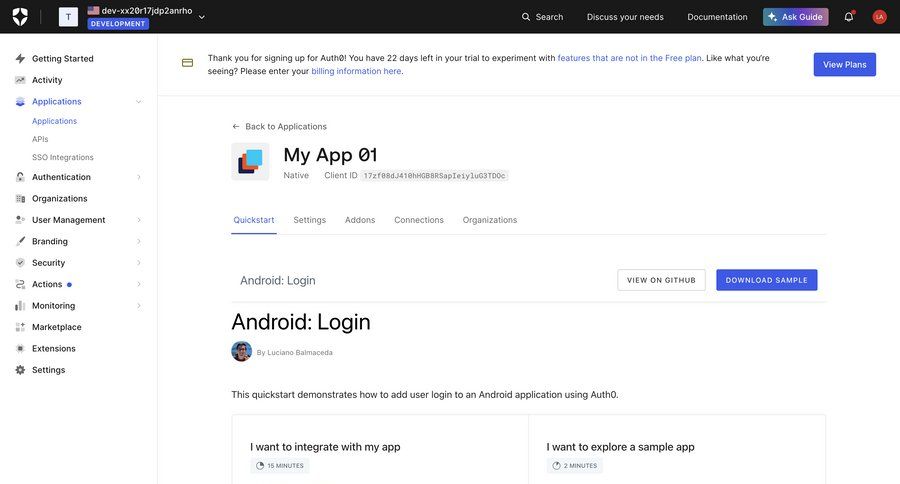Click the credit card icon in trial banner
Screen dimensions: 900x484
187,63
